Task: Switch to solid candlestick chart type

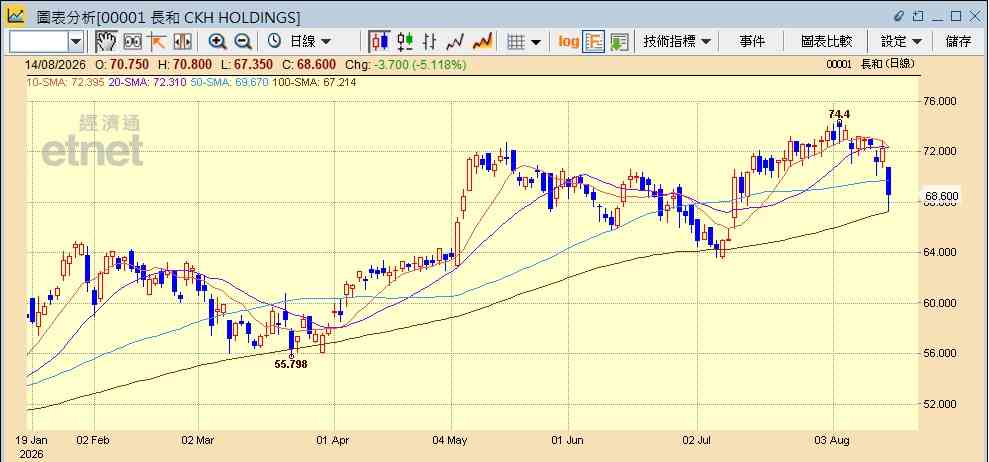Action: (x=379, y=42)
